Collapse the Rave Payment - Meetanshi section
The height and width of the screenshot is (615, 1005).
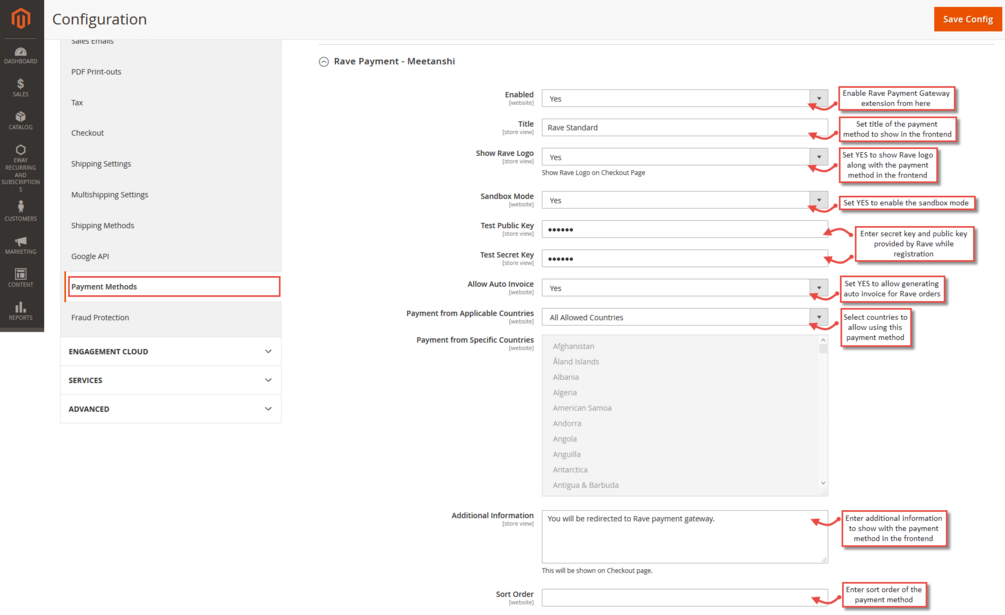[323, 62]
